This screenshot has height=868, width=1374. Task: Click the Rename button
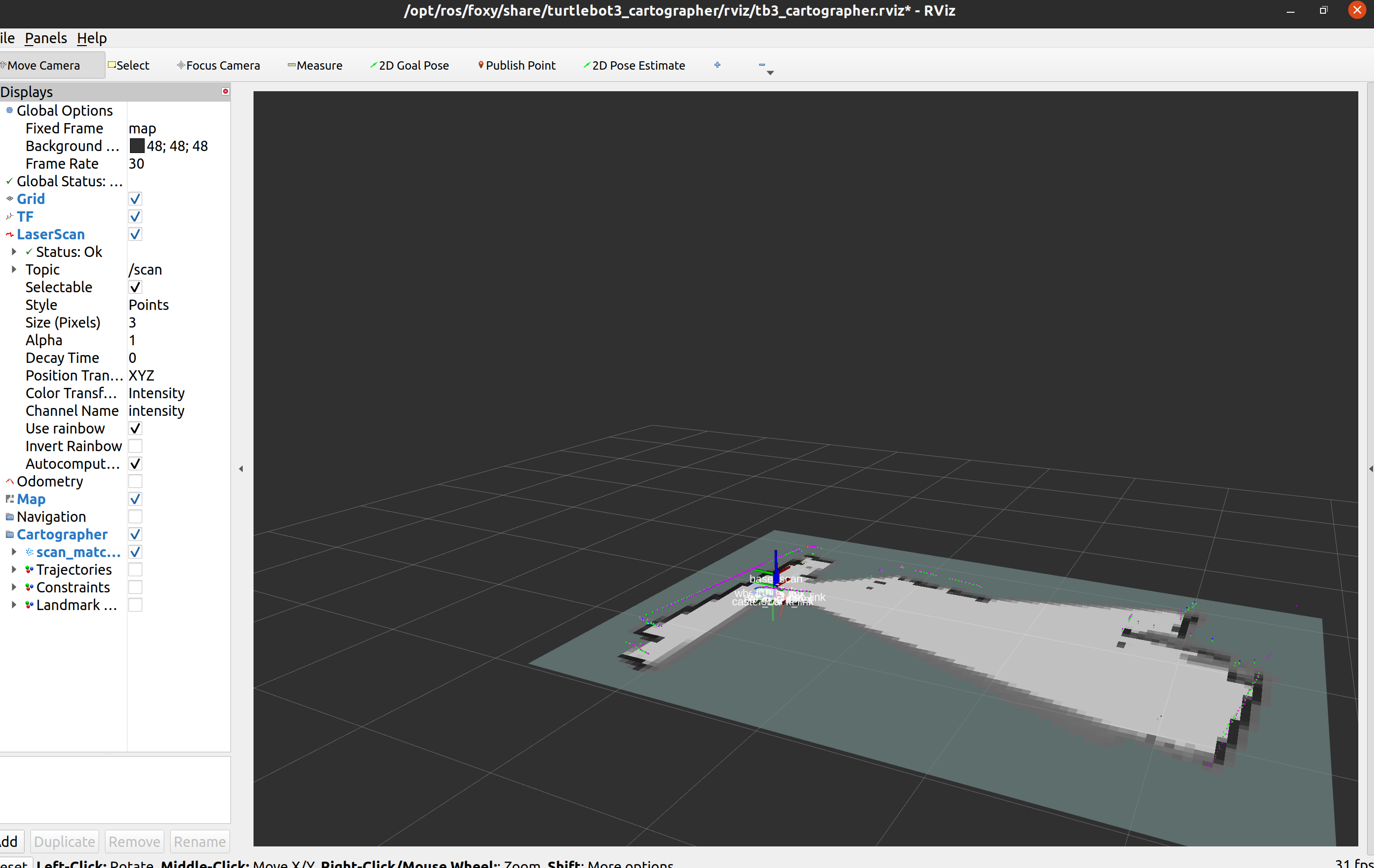[199, 841]
